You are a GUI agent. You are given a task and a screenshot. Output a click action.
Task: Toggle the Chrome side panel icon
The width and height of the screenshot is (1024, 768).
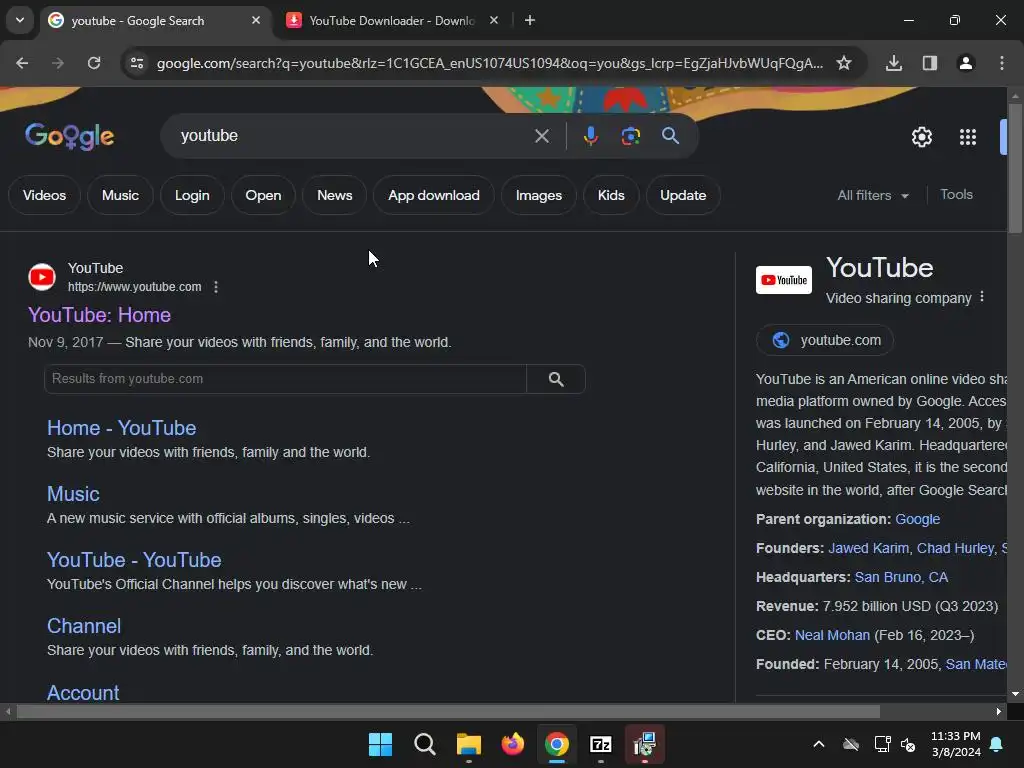coord(930,63)
